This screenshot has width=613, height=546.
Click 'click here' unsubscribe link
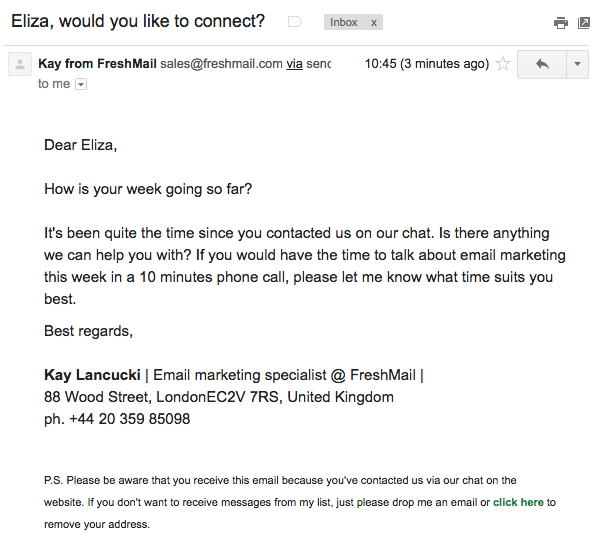[518, 502]
